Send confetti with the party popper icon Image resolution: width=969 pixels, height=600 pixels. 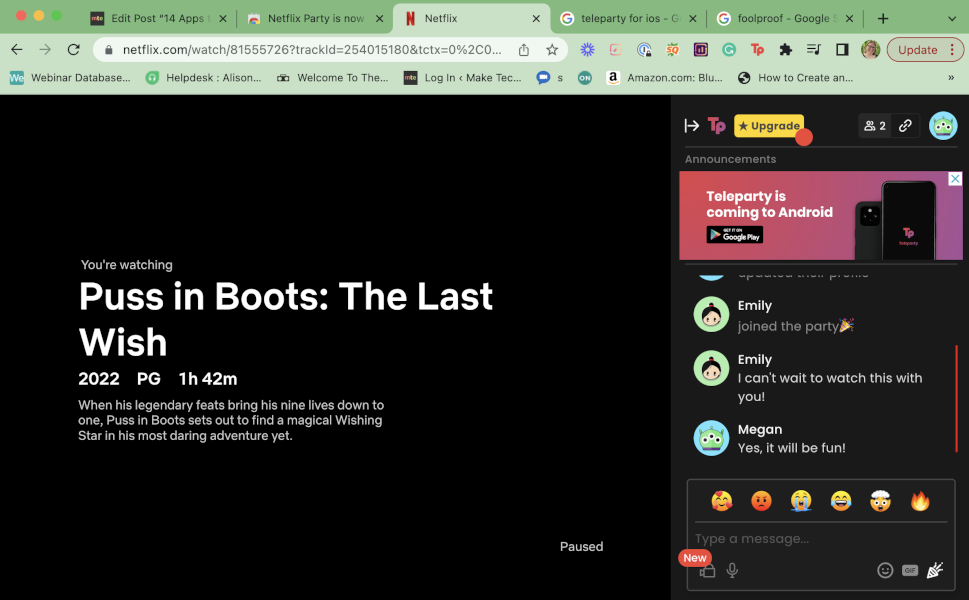tap(934, 570)
